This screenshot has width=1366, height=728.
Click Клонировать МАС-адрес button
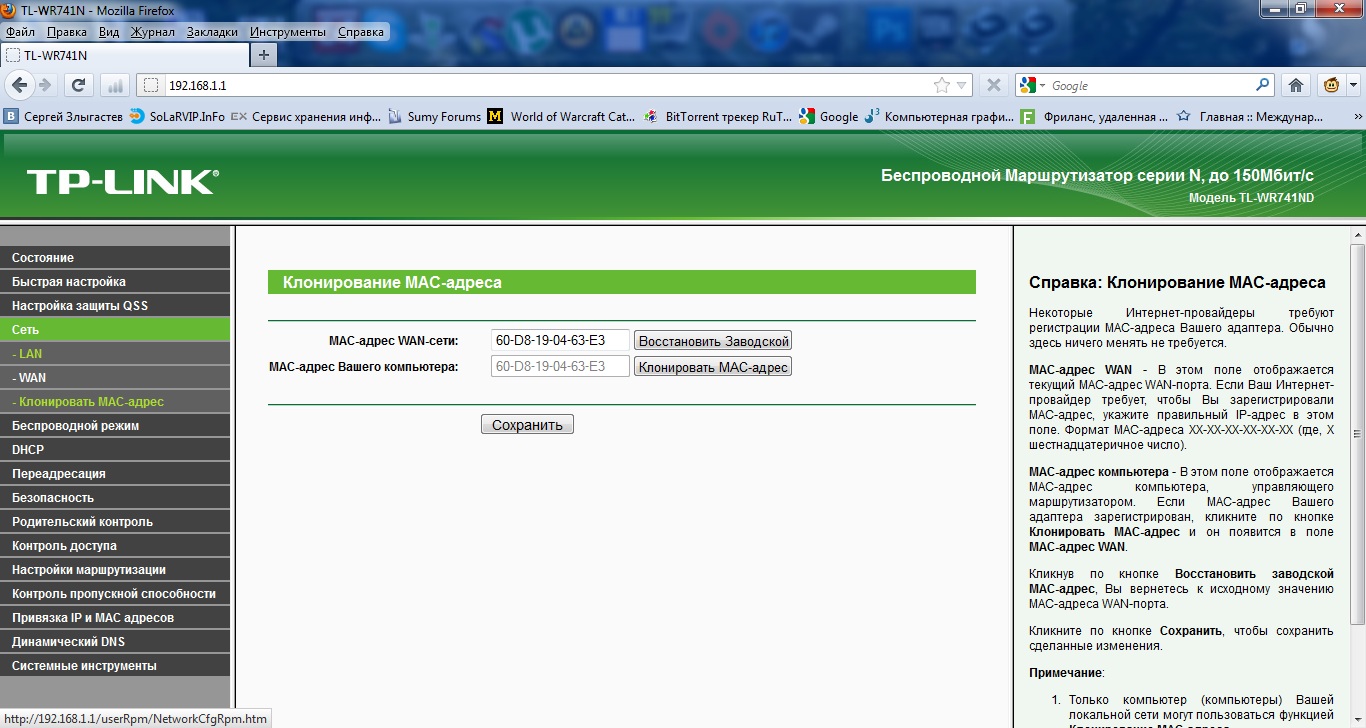(x=713, y=367)
